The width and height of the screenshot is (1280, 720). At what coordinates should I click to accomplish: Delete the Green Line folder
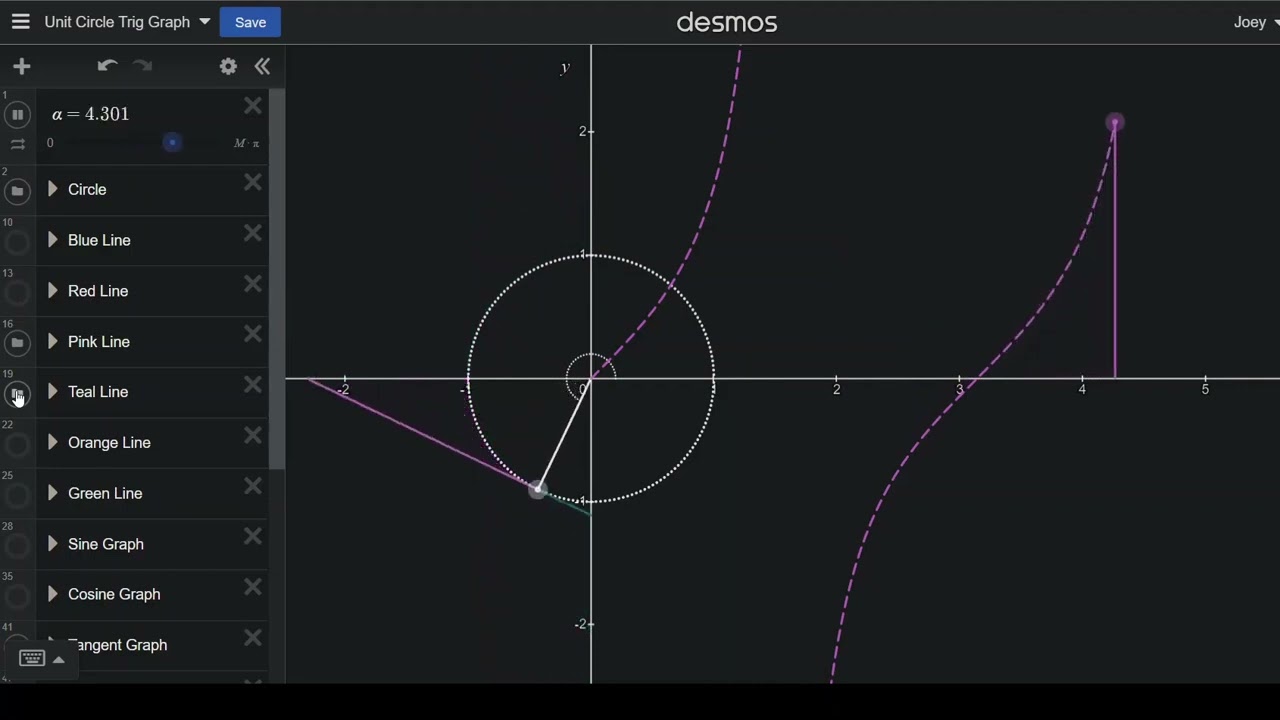[253, 486]
